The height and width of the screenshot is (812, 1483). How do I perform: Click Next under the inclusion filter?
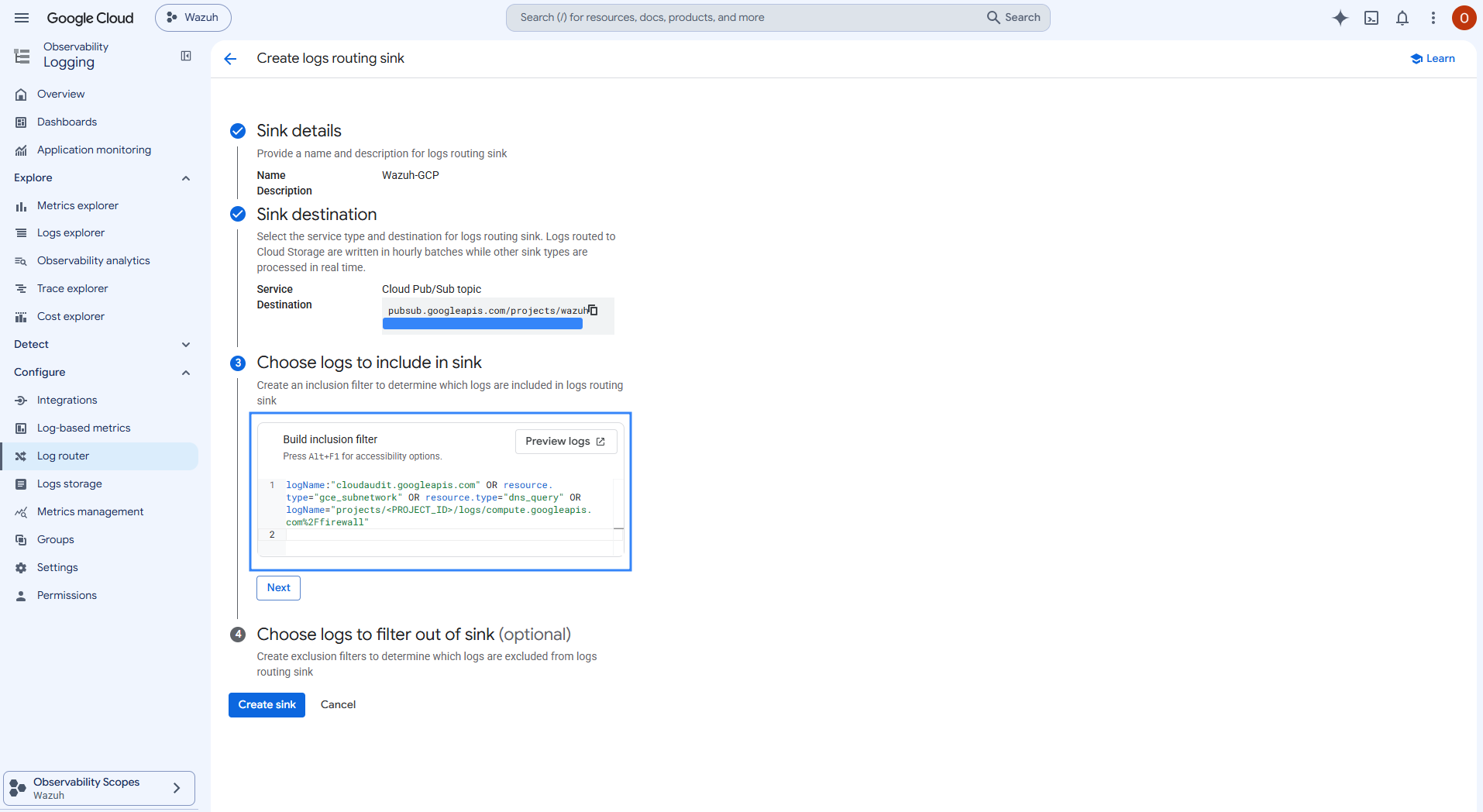click(278, 588)
